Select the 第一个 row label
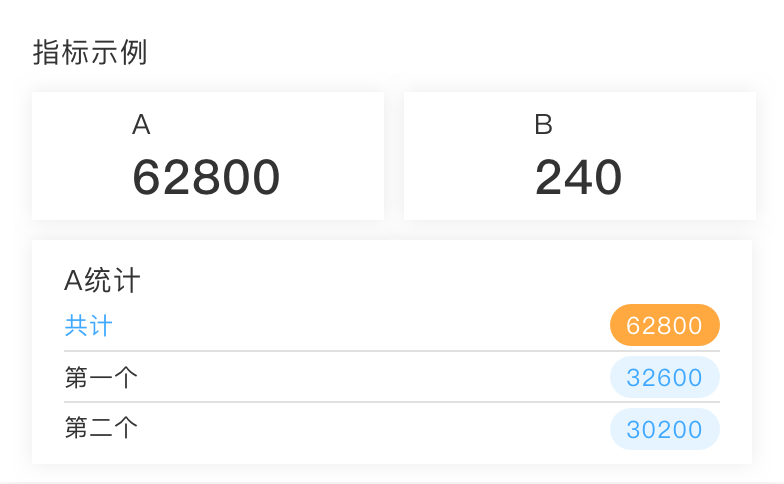The image size is (784, 484). pos(101,377)
